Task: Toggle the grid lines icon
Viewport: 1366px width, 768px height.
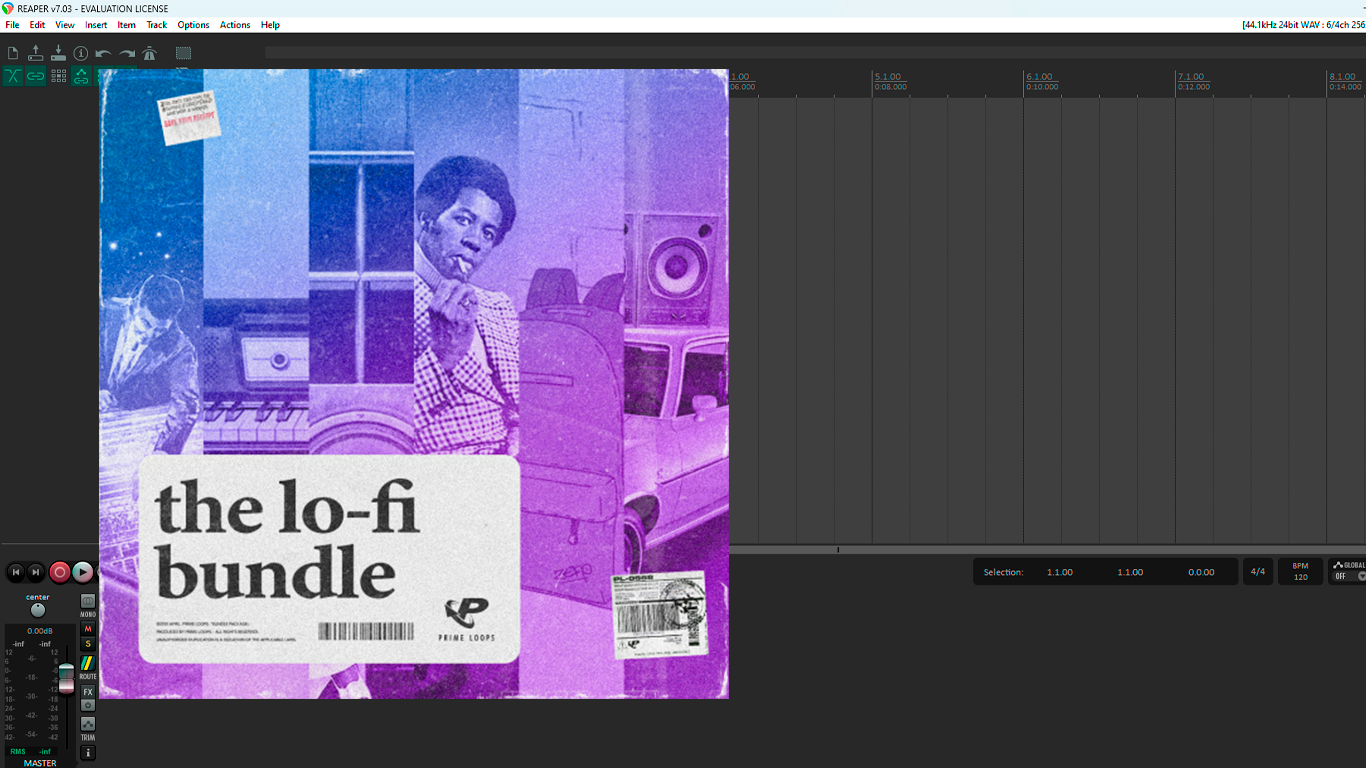Action: (59, 76)
